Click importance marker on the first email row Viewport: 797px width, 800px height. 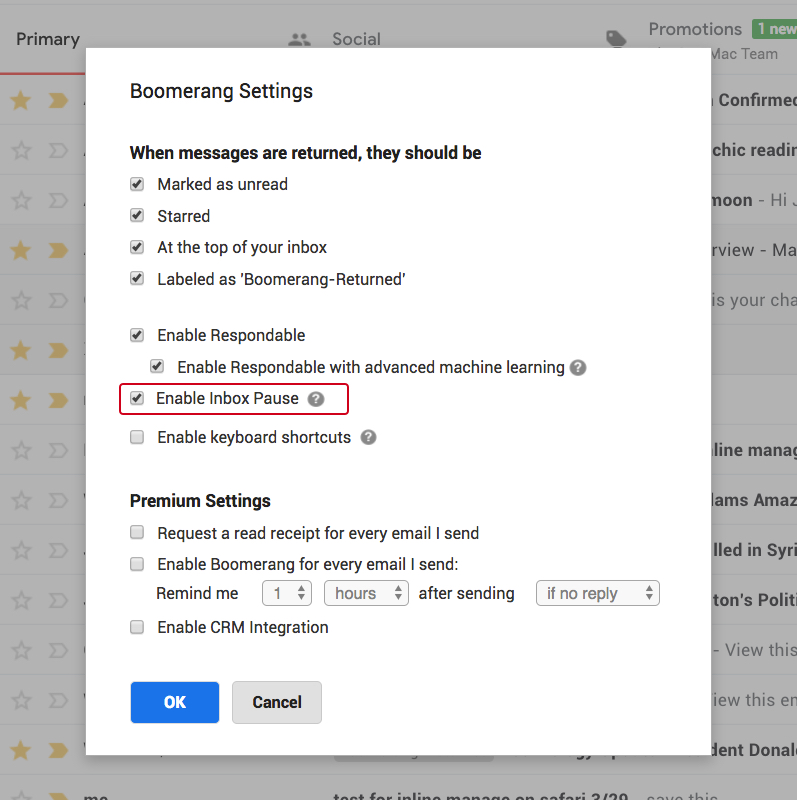tap(58, 100)
